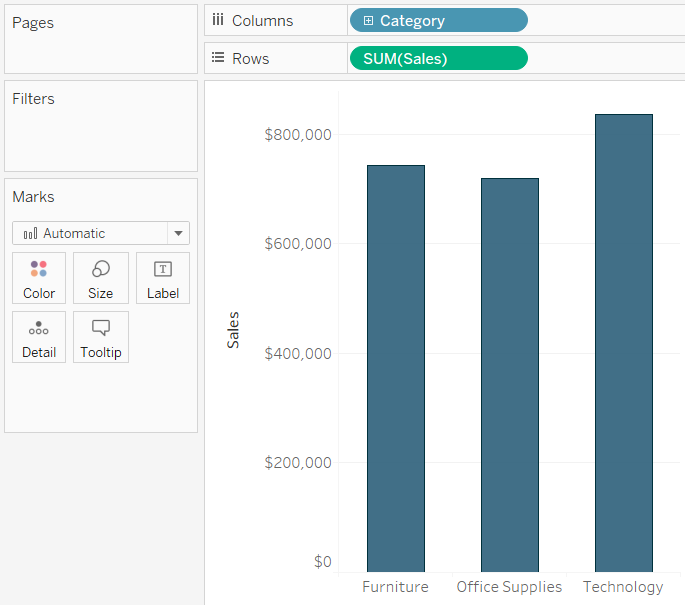Select the Category pill on Columns
This screenshot has height=605, width=685.
tap(439, 21)
